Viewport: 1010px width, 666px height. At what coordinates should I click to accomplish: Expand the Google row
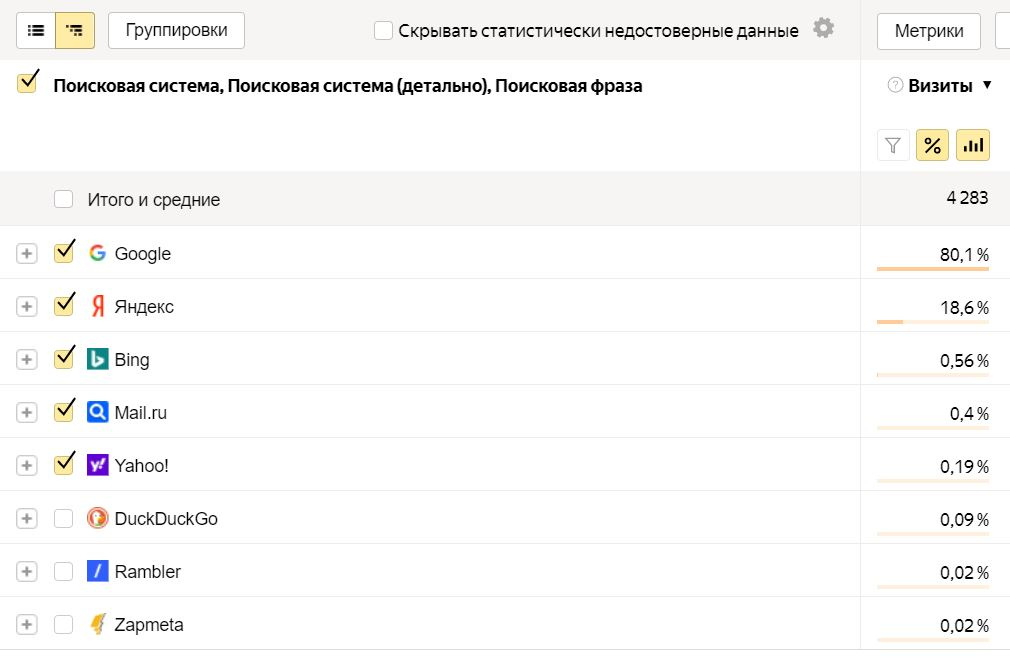pos(27,253)
